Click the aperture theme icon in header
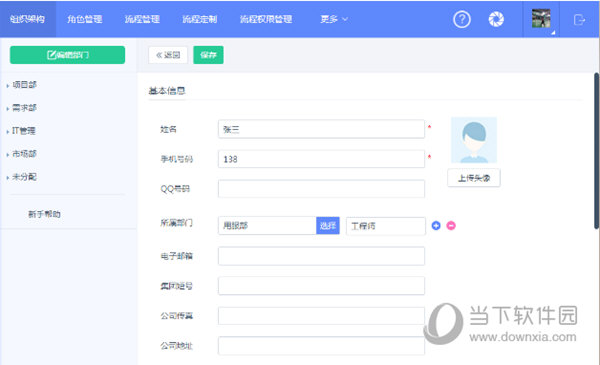 [x=496, y=19]
